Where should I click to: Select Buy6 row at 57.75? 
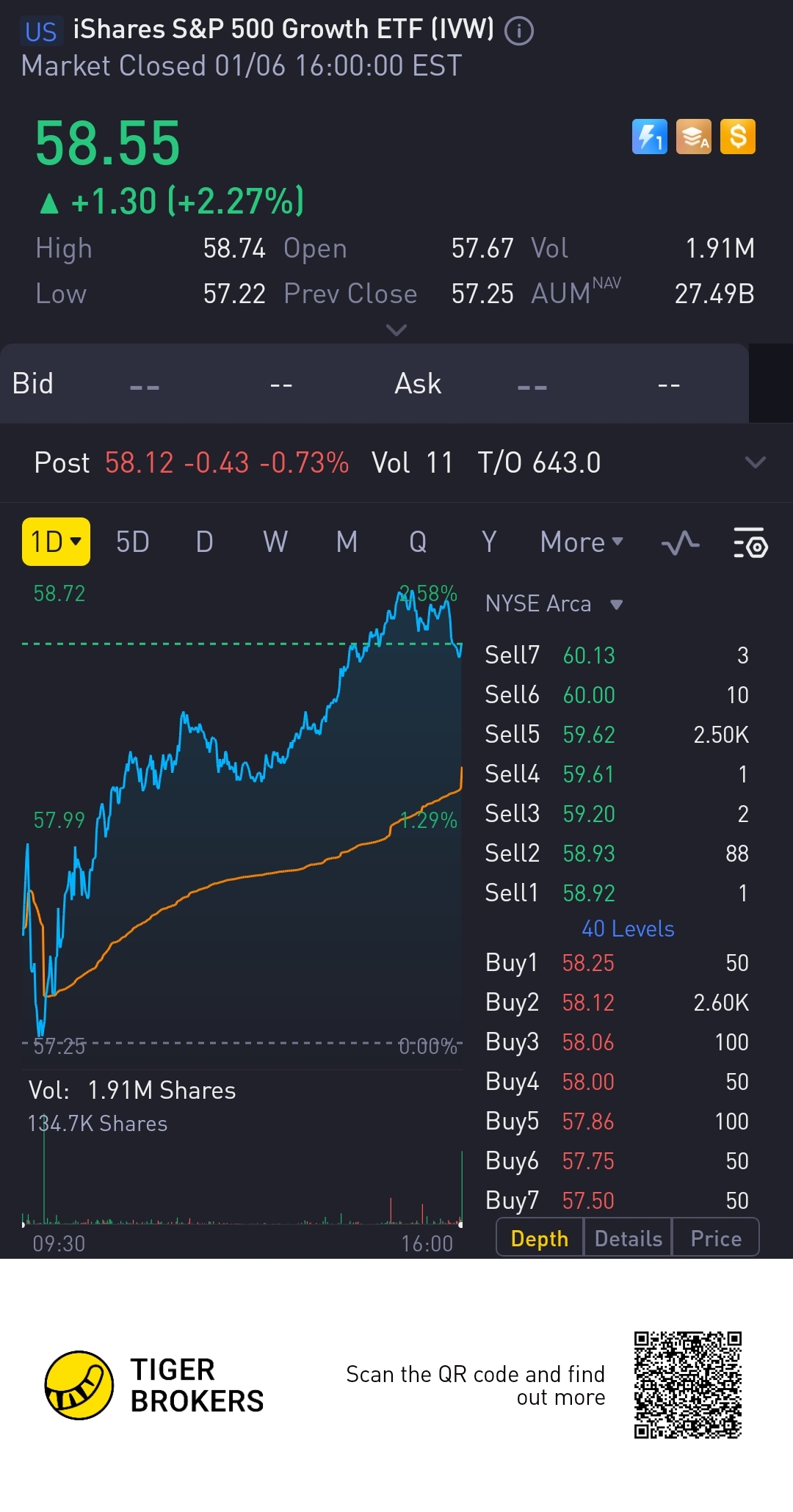tap(617, 1160)
